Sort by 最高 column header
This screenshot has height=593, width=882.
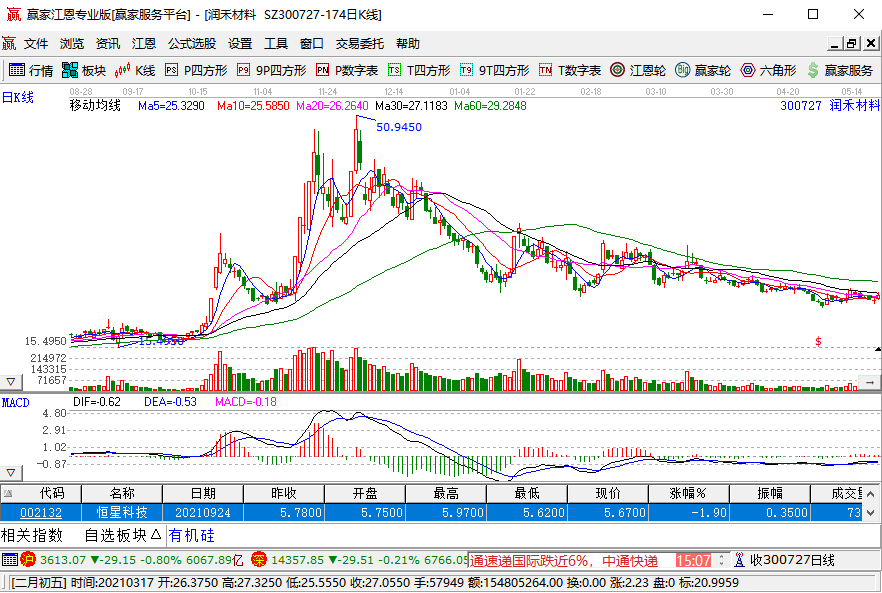click(446, 493)
